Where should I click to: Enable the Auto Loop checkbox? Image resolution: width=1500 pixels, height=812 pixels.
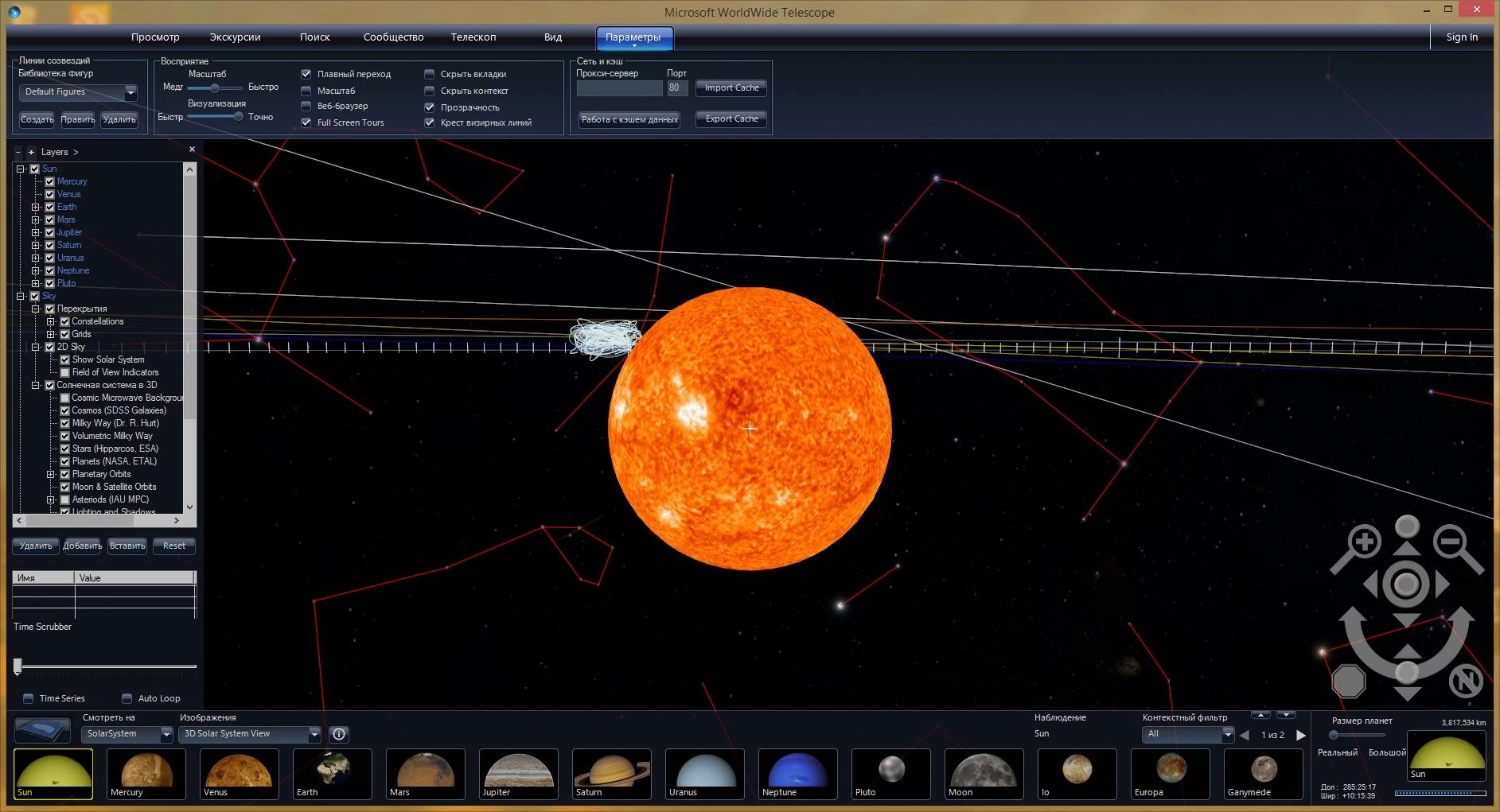pyautogui.click(x=127, y=698)
